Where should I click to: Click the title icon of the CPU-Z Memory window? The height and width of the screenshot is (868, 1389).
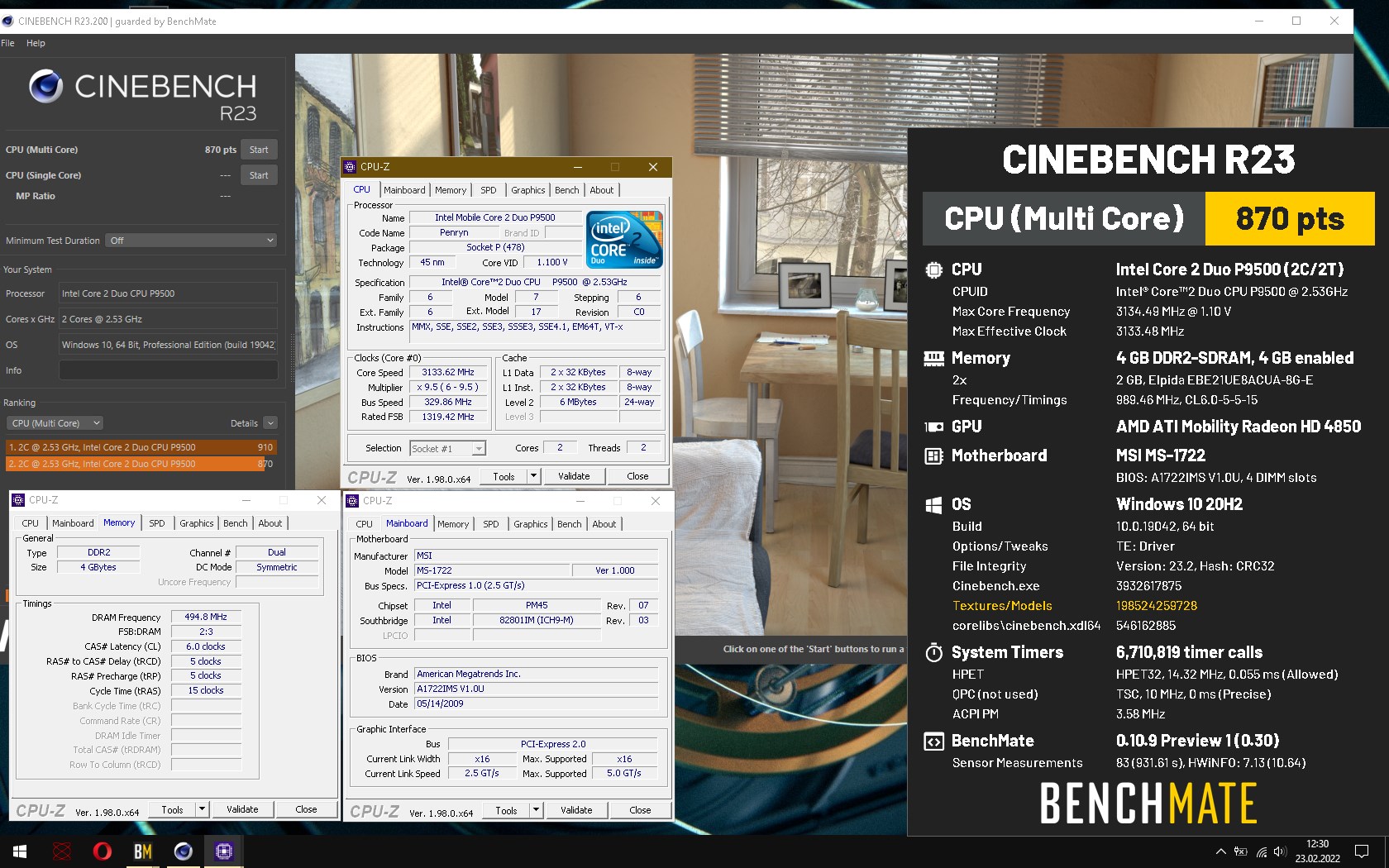18,500
